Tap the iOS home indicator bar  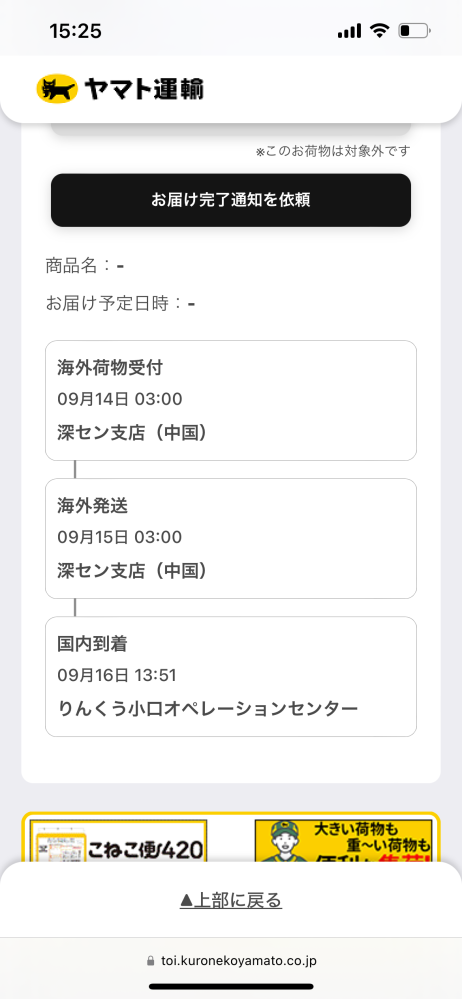click(x=231, y=987)
